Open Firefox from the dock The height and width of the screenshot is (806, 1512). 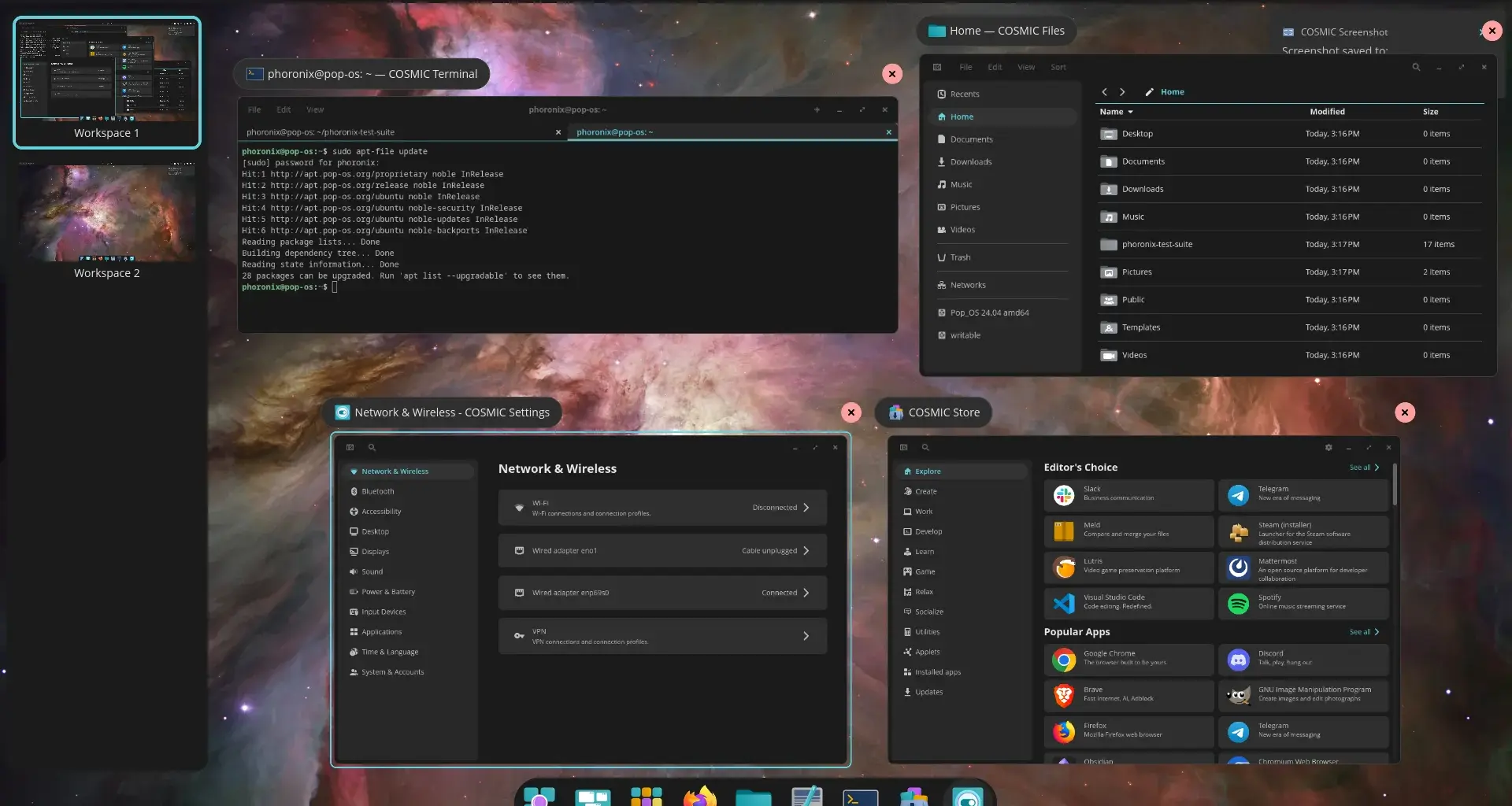700,797
